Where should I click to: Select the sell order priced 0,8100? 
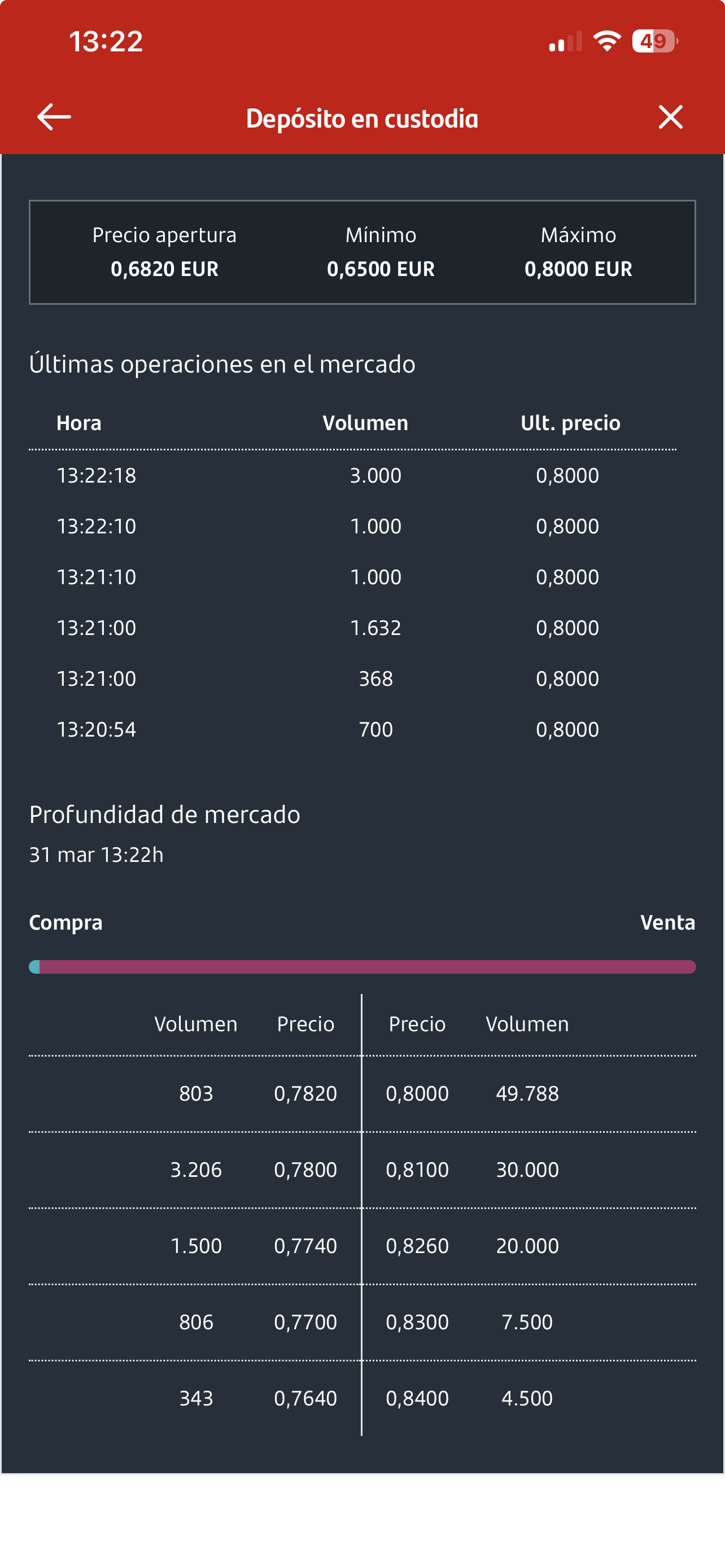tap(417, 1170)
